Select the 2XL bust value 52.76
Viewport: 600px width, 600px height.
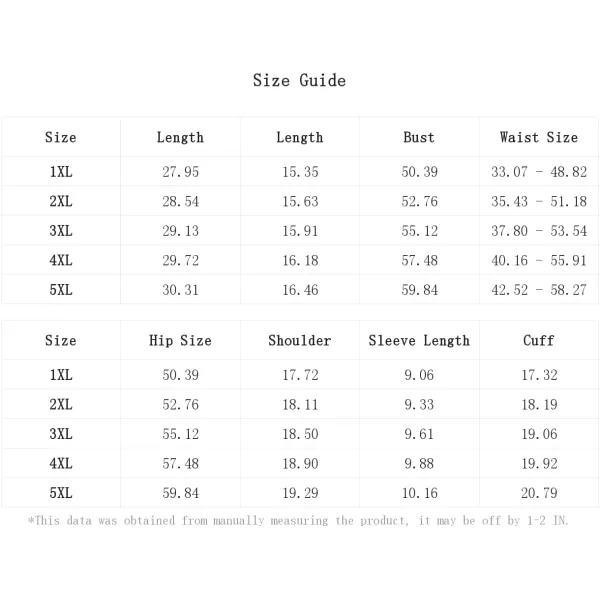419,201
